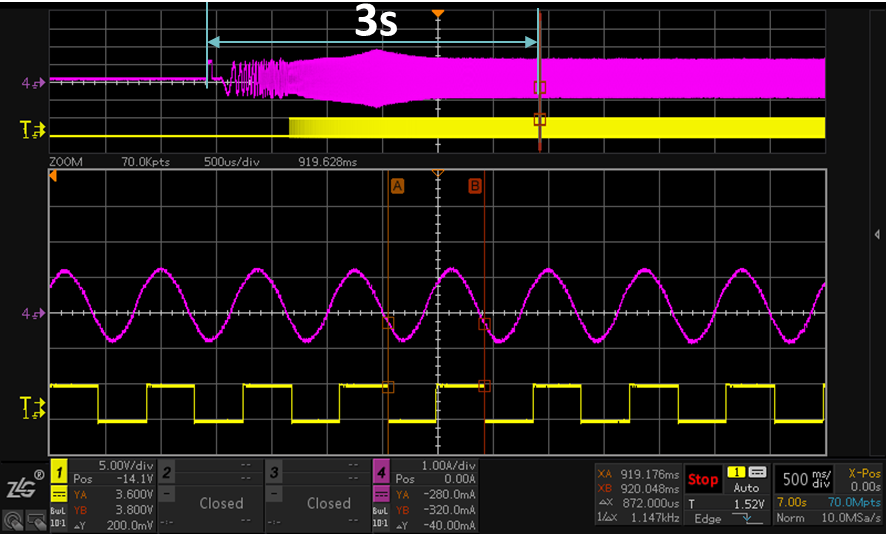The width and height of the screenshot is (886, 534).
Task: Click frequency readout 1.147kHz
Action: tap(639, 517)
